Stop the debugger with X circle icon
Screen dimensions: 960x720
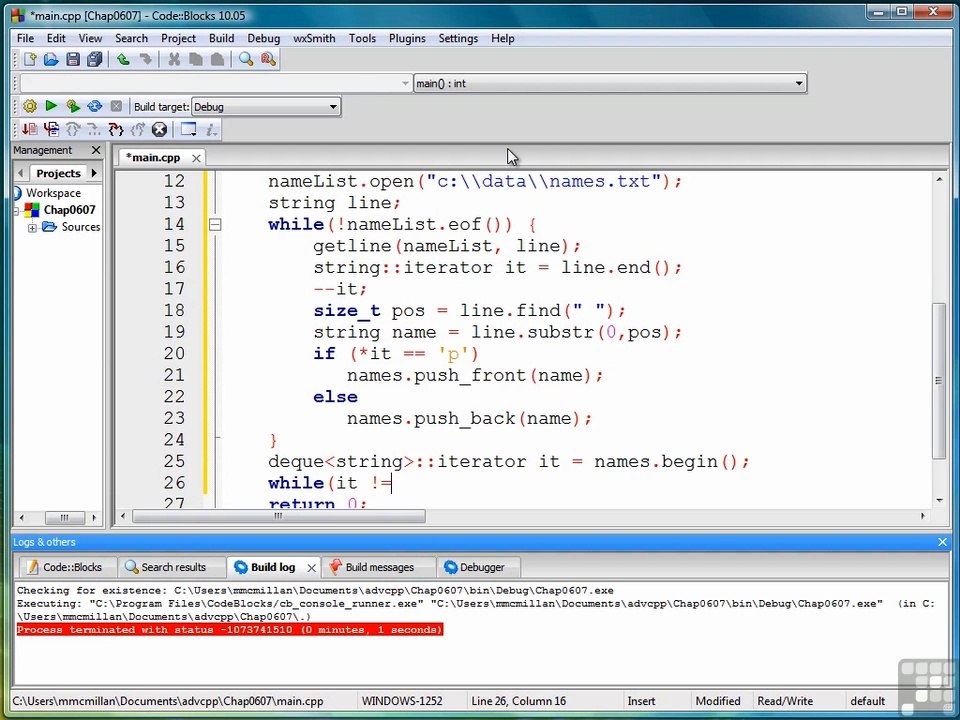click(159, 129)
